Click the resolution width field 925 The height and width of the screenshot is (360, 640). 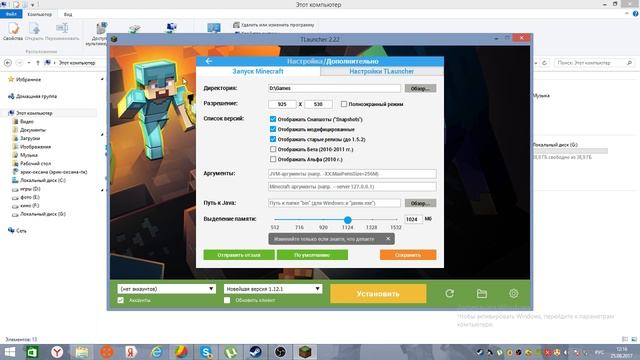[282, 104]
